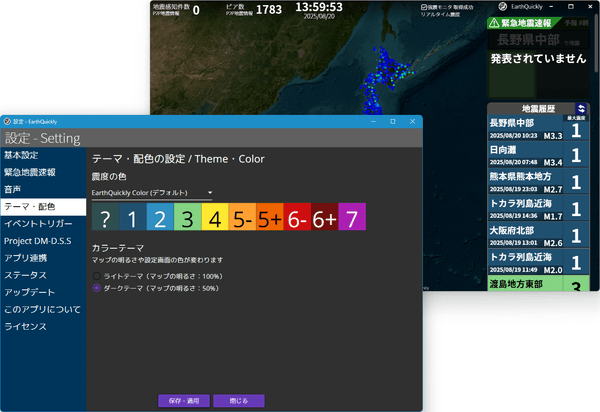
Task: Open トカラ列島近海 M1.7 history entry
Action: [538, 208]
